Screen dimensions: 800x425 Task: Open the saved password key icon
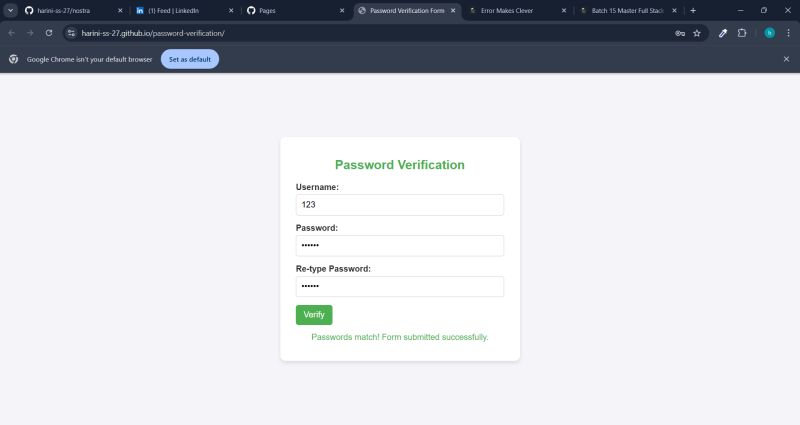[680, 33]
